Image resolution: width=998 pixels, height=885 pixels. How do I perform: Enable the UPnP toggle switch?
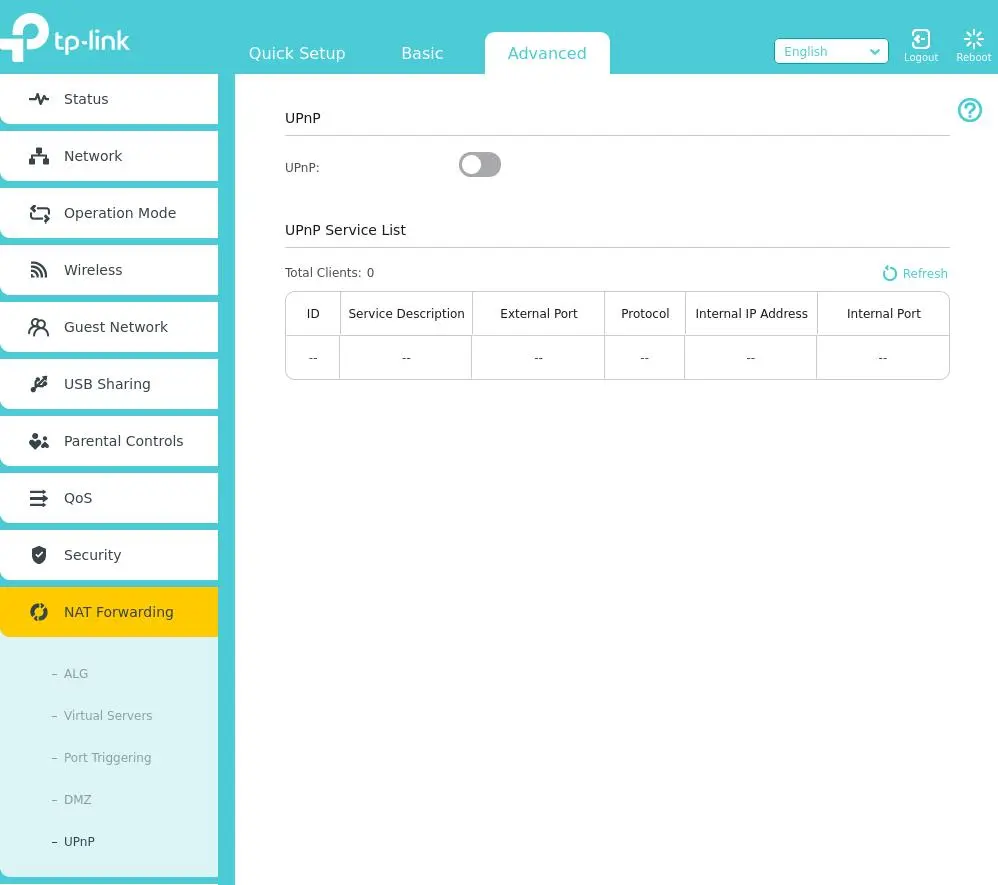pyautogui.click(x=479, y=165)
